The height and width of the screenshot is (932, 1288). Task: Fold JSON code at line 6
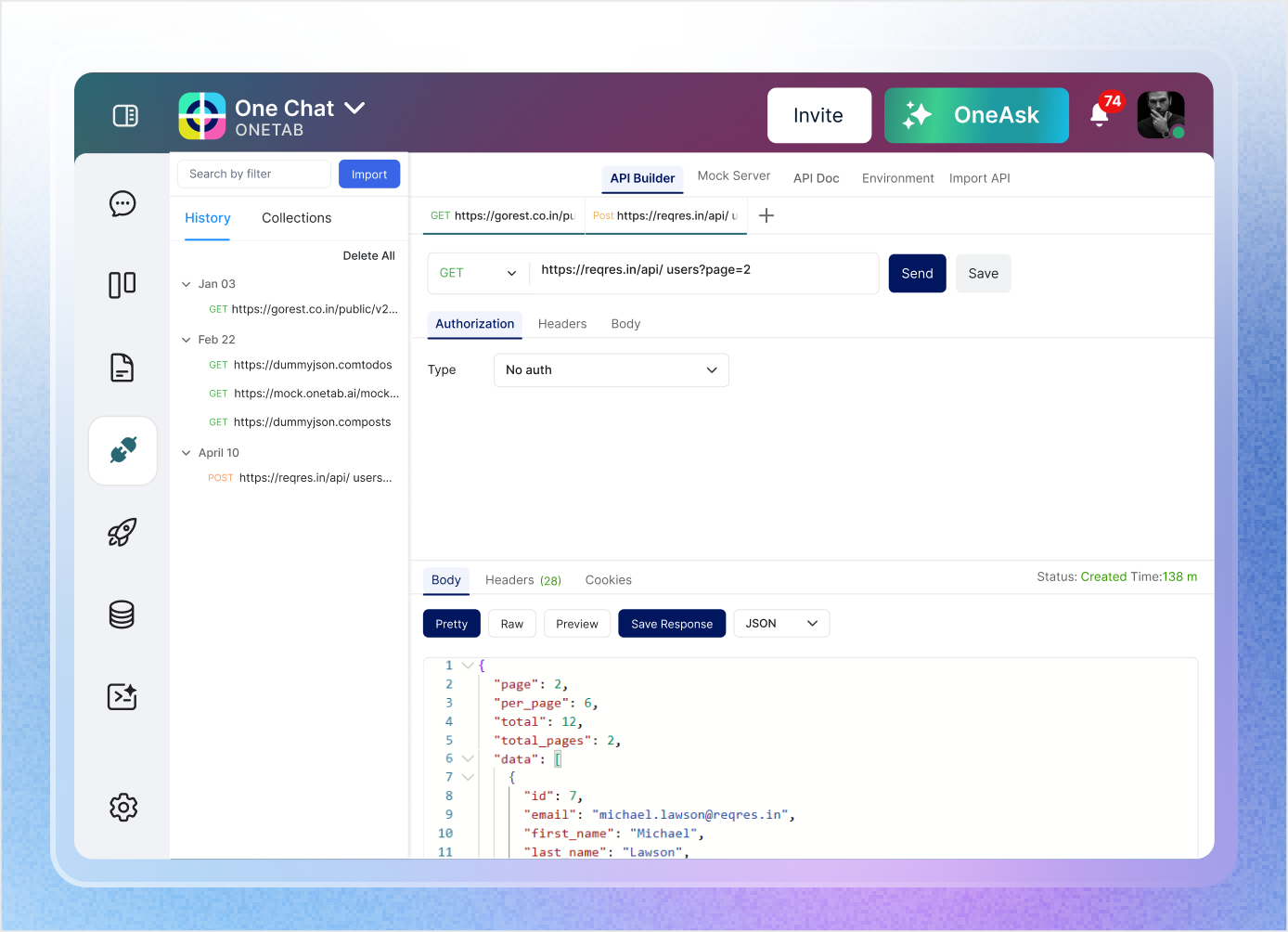[468, 758]
